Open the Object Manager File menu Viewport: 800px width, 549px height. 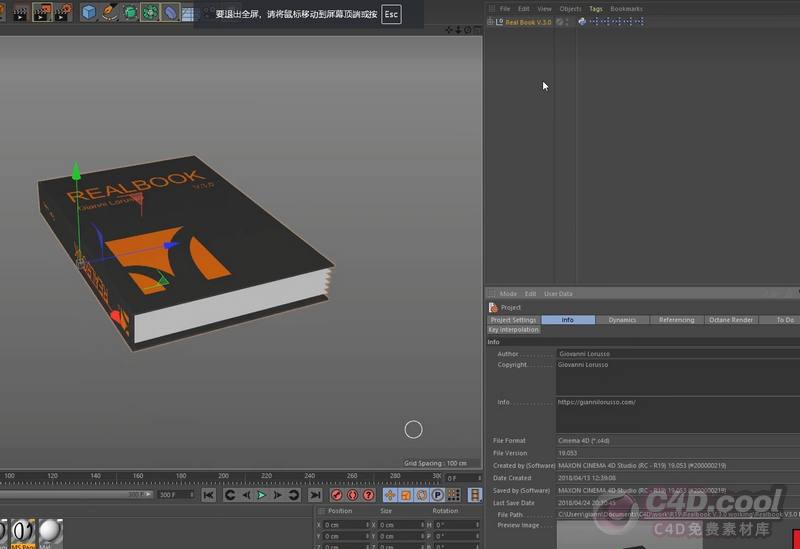point(505,9)
